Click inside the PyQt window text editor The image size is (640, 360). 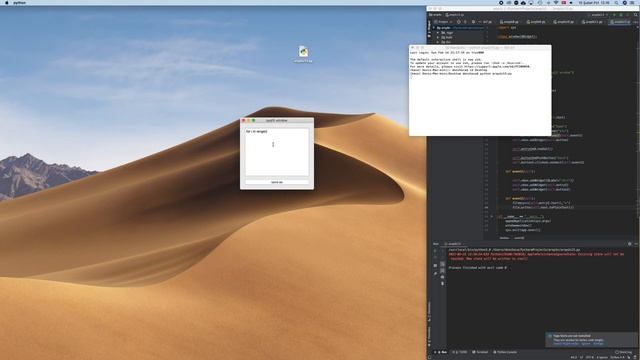tap(277, 152)
